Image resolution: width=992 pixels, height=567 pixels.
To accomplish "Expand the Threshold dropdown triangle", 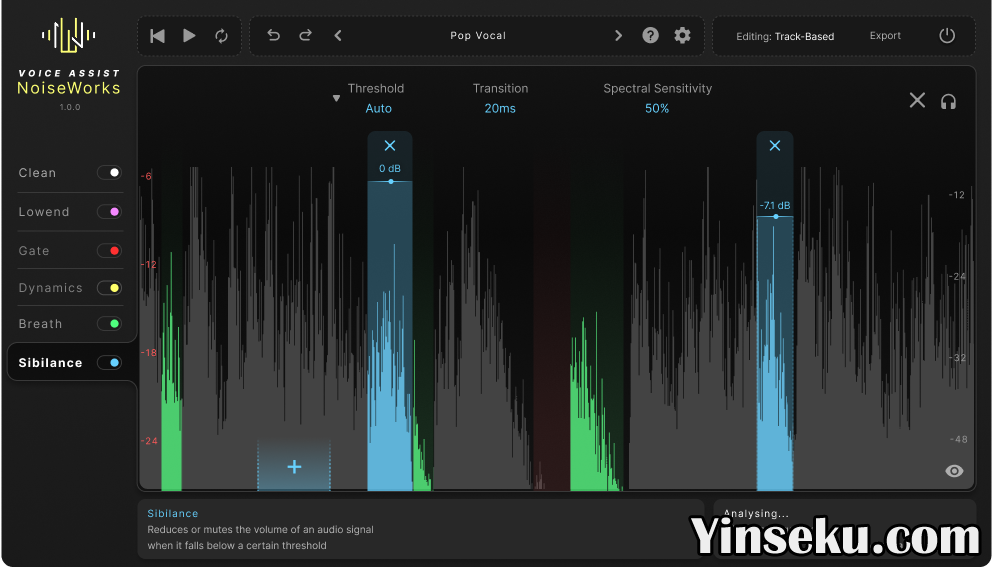I will pyautogui.click(x=336, y=99).
